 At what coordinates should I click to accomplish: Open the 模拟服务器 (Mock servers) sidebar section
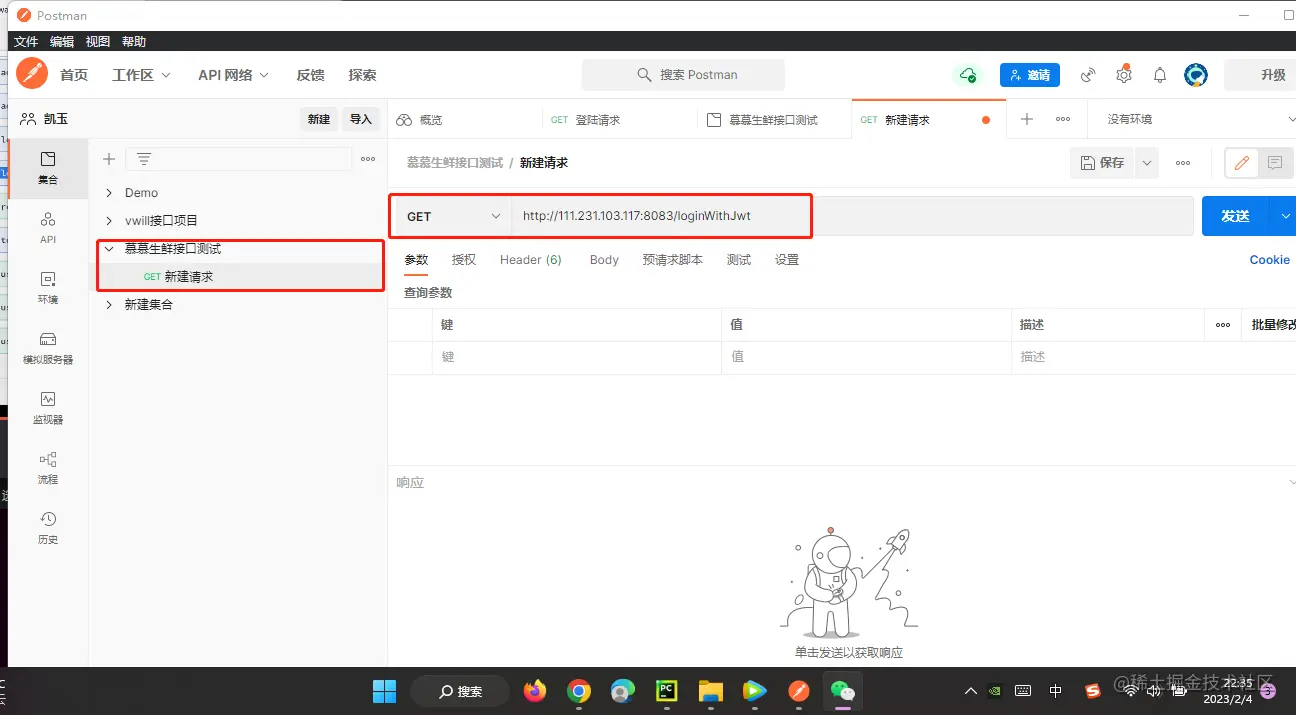point(48,347)
